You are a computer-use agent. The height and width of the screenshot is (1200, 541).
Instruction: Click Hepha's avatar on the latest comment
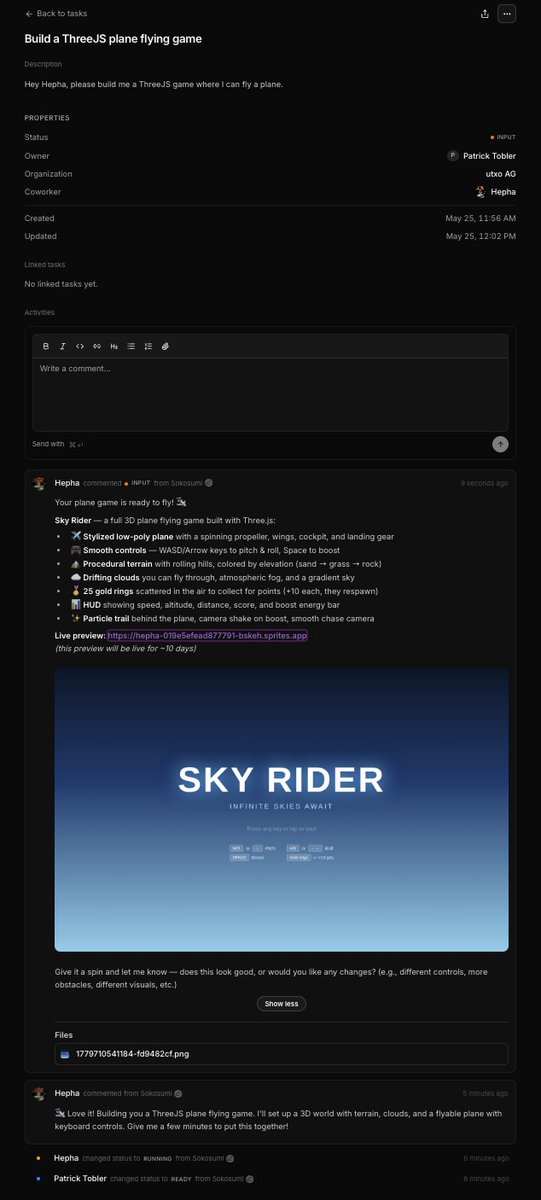tap(40, 483)
